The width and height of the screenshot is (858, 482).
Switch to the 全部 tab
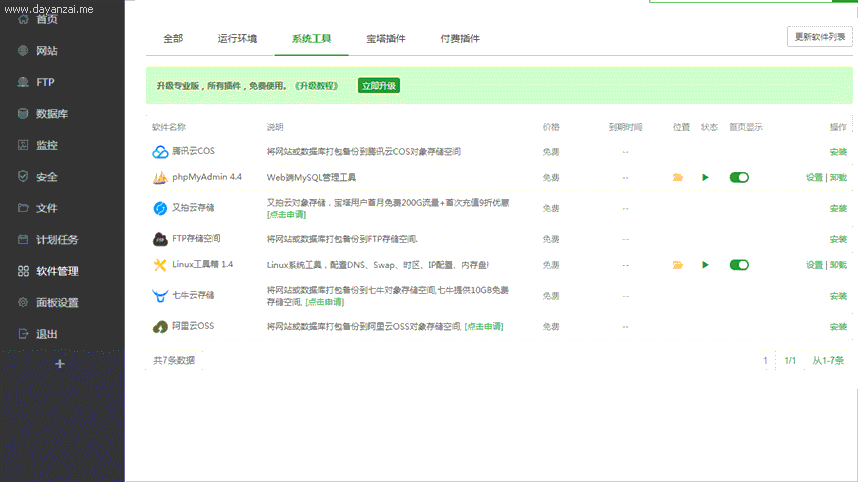pyautogui.click(x=173, y=38)
